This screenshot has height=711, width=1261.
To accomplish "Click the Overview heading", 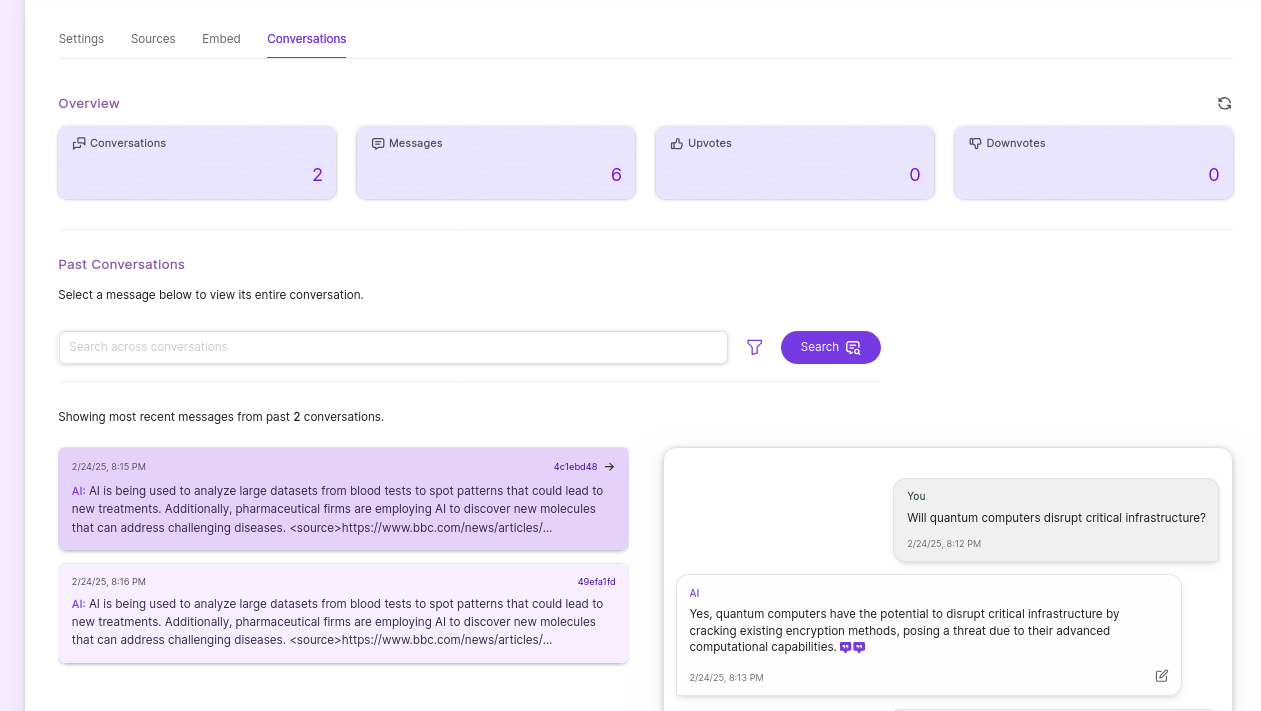I will tap(89, 103).
